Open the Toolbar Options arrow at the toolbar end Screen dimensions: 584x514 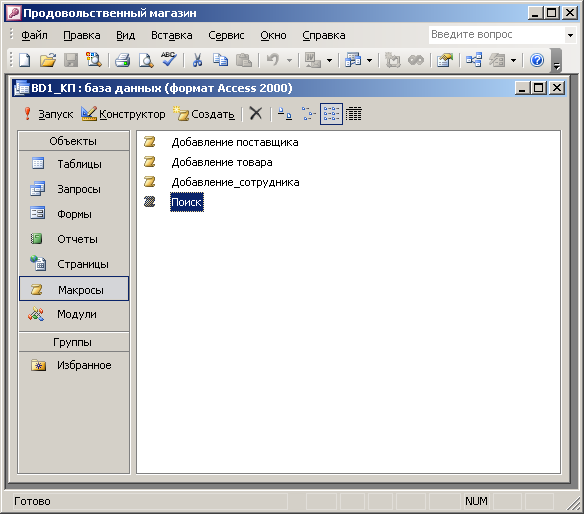tap(556, 60)
